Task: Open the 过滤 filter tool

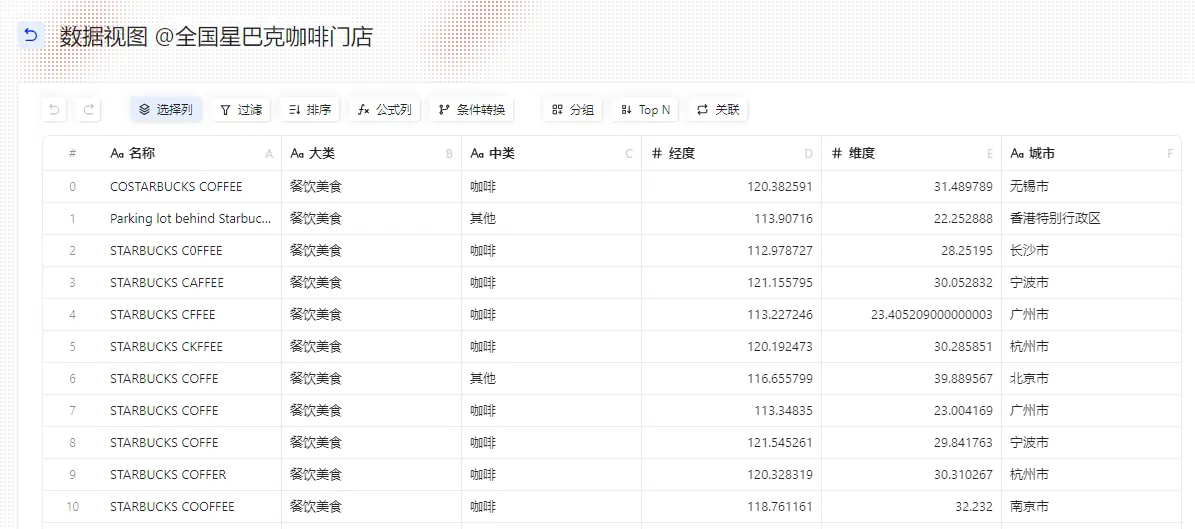Action: 241,110
